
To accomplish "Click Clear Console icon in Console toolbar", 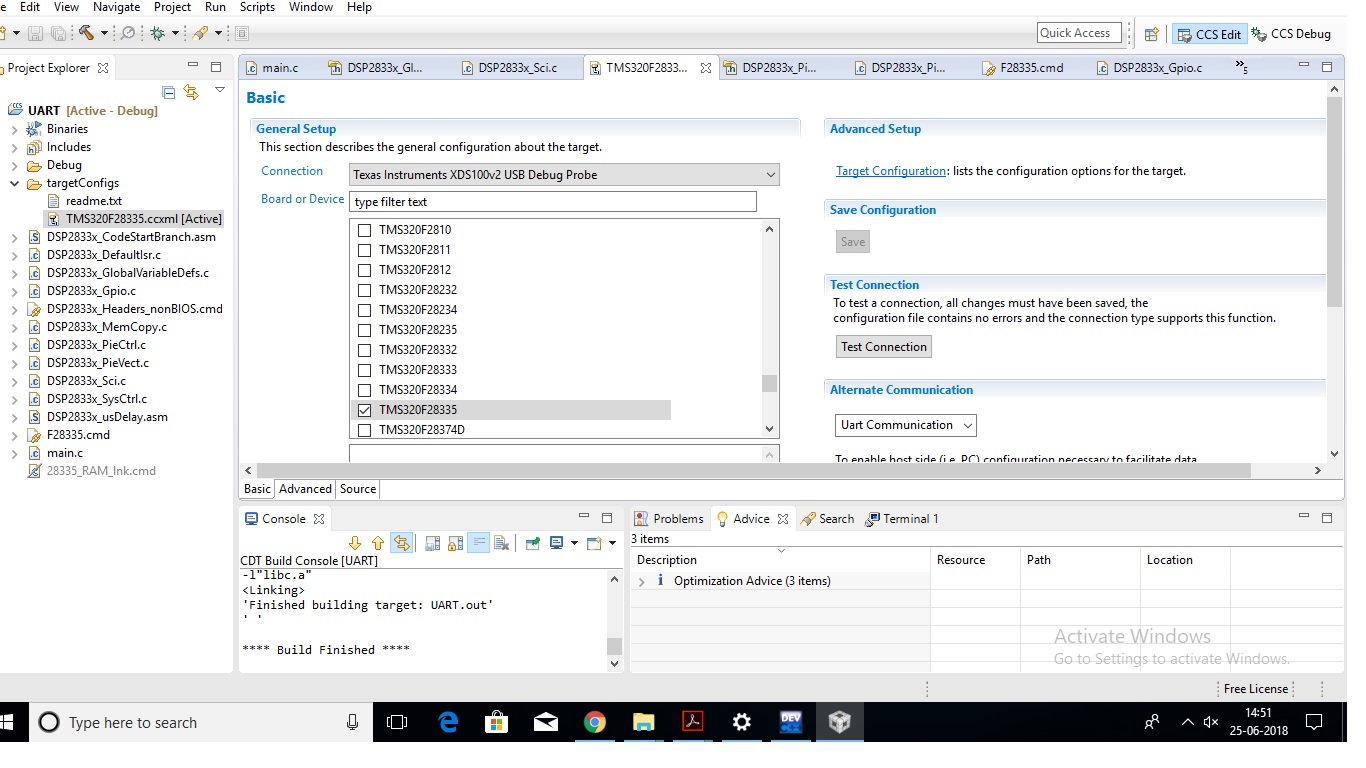I will tap(502, 543).
